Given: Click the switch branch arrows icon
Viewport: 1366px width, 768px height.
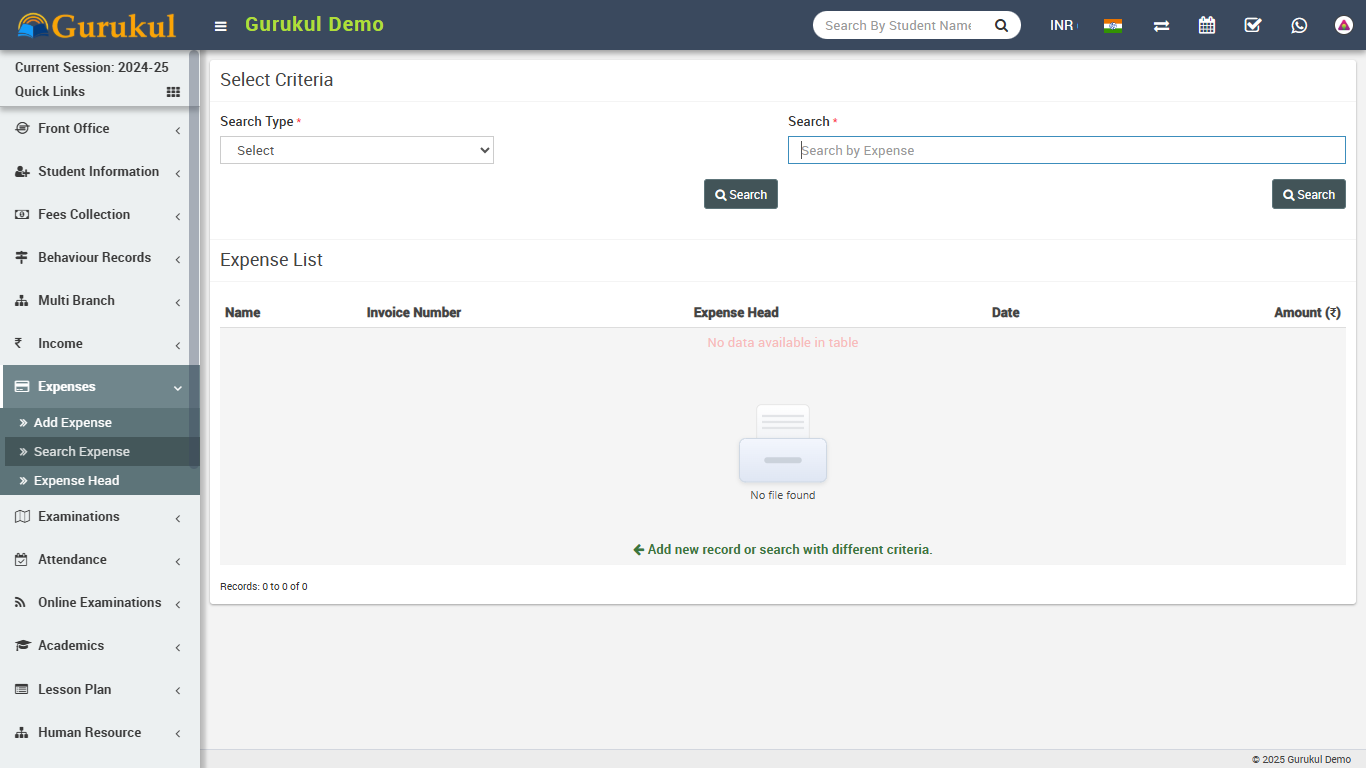Looking at the screenshot, I should (1161, 25).
